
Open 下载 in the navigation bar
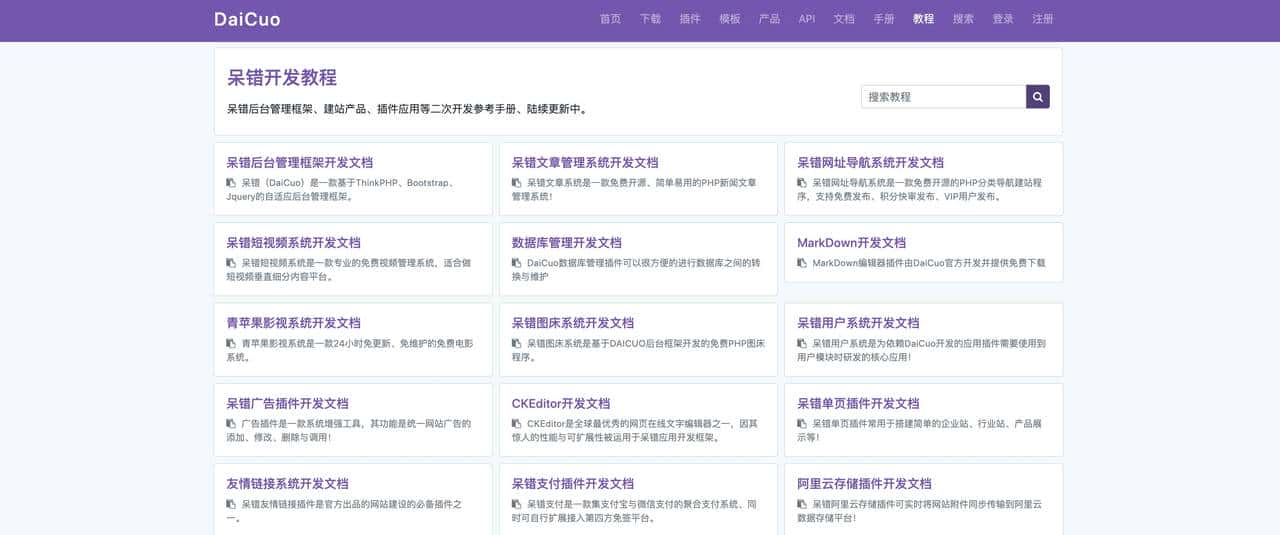[x=650, y=19]
